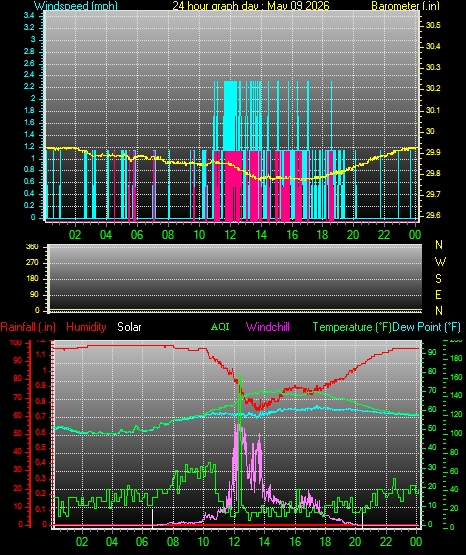Click the 1.1 value on the rainfall axis
466x555 pixels.
41,355
